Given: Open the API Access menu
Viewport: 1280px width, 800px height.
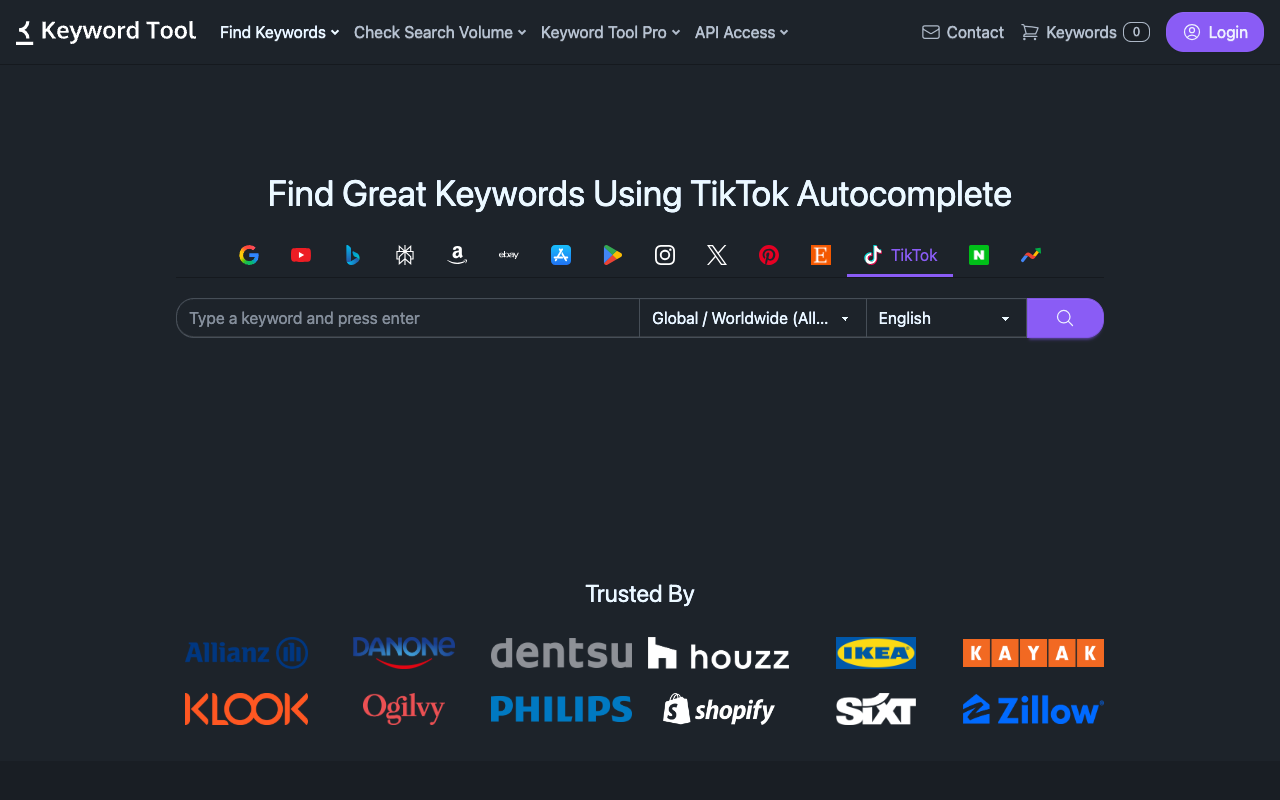Looking at the screenshot, I should click(x=741, y=32).
